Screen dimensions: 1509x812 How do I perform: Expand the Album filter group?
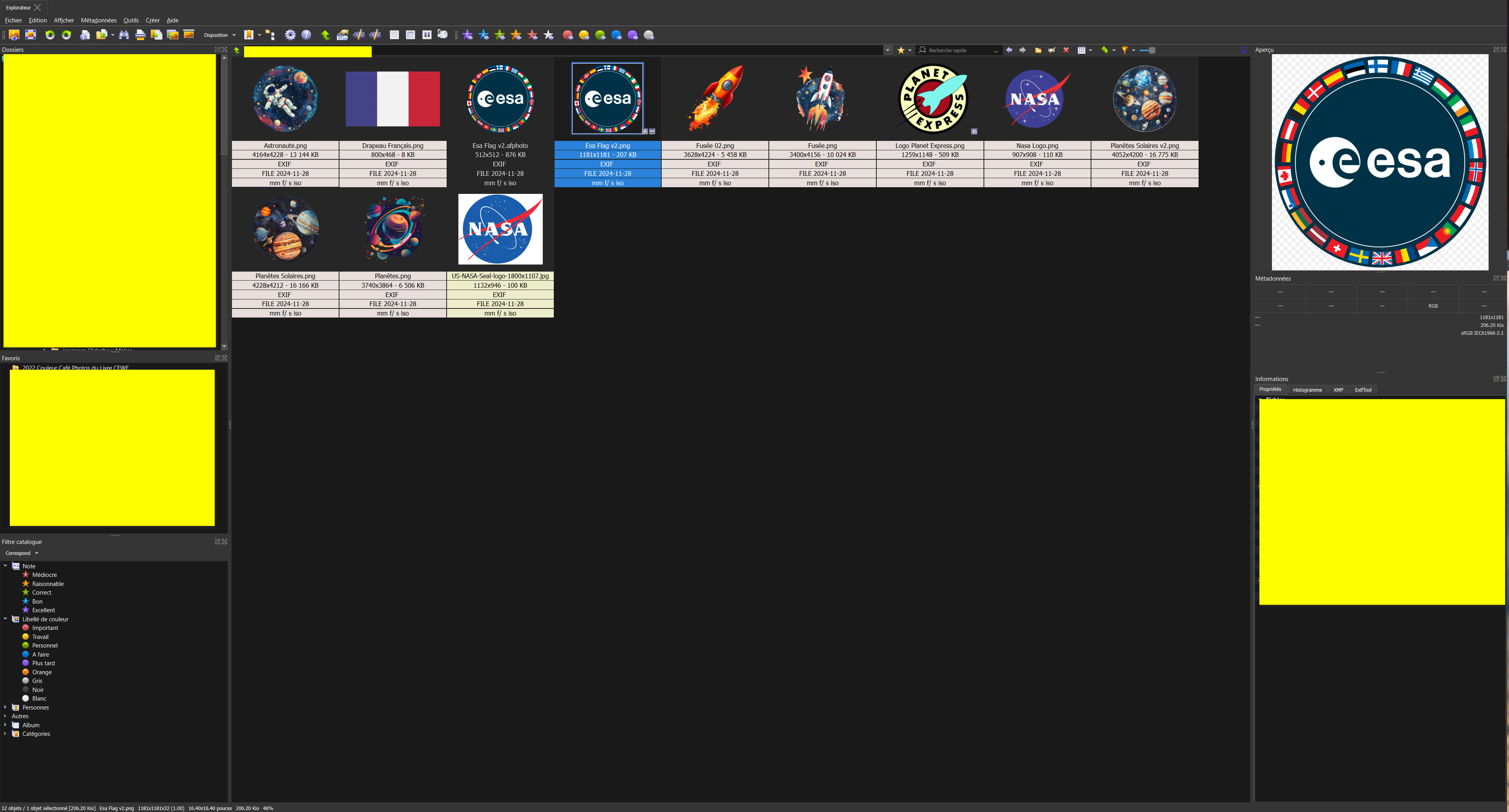[5, 725]
